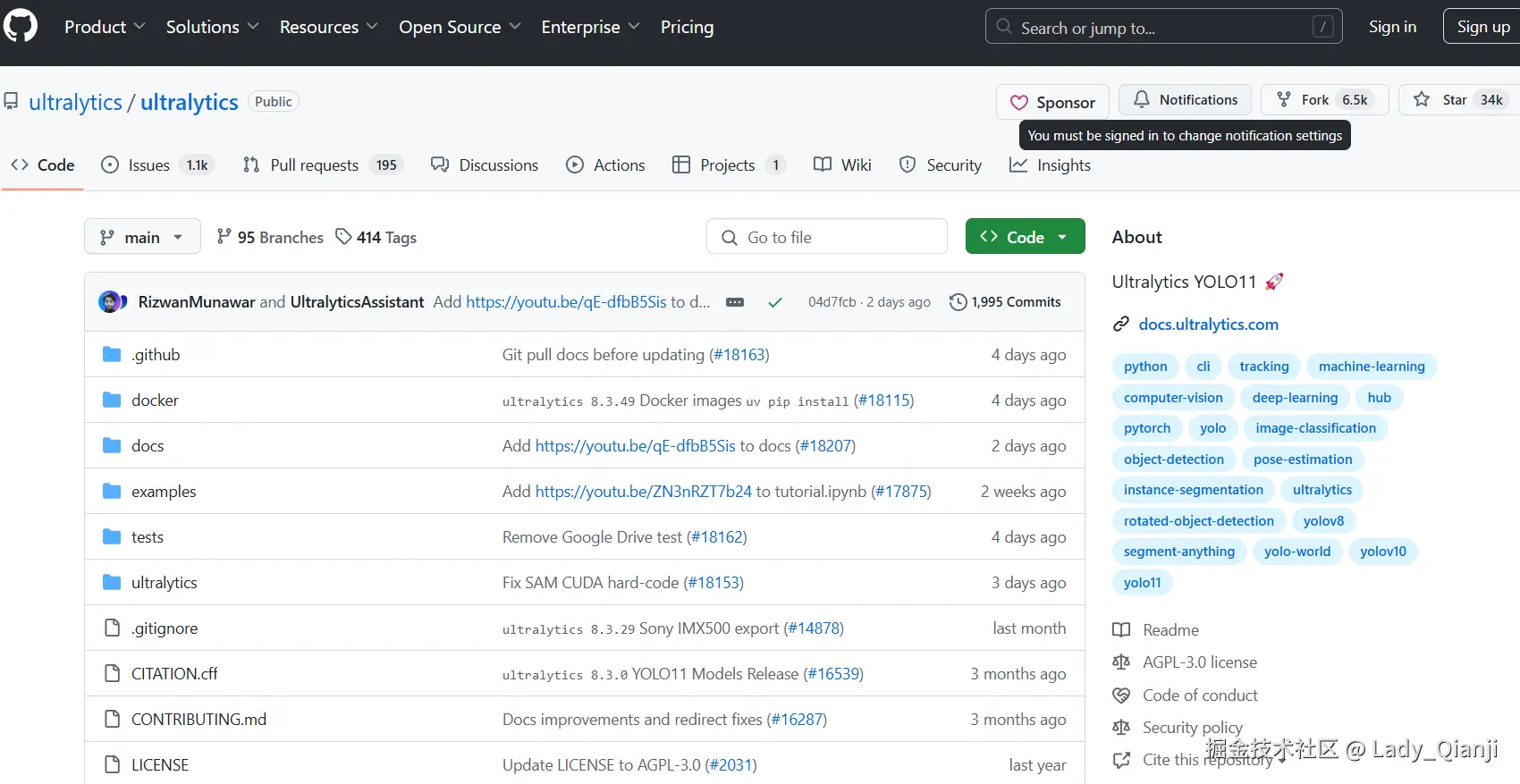The width and height of the screenshot is (1520, 784).
Task: Click the LICENSE file icon
Action: (x=112, y=765)
